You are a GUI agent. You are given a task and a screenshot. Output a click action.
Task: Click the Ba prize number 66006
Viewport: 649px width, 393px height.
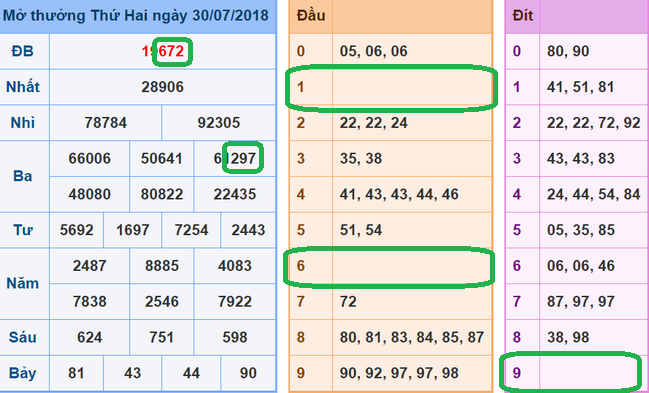(x=90, y=158)
